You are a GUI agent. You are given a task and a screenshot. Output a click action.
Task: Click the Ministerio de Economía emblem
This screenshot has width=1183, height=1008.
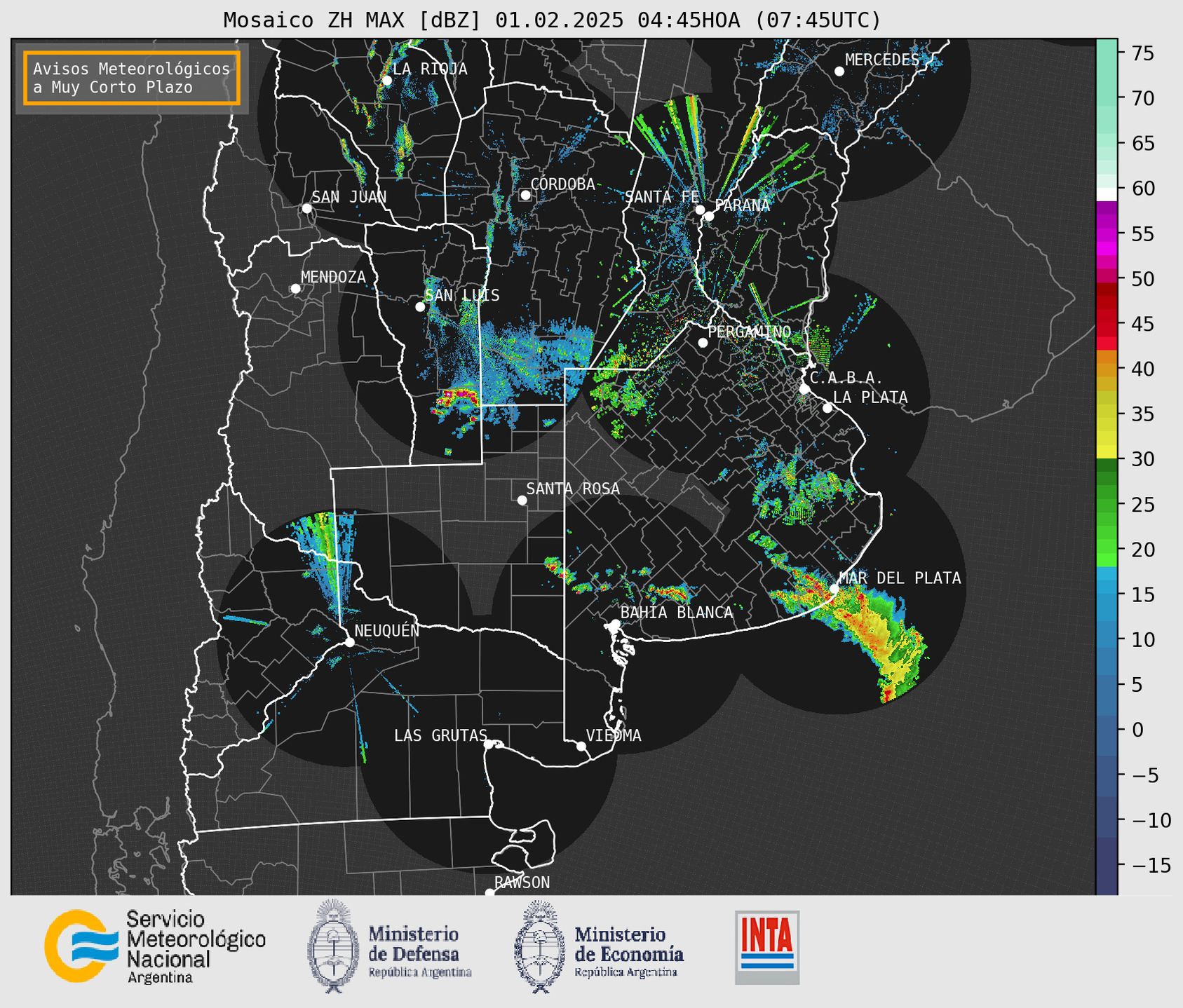[539, 946]
